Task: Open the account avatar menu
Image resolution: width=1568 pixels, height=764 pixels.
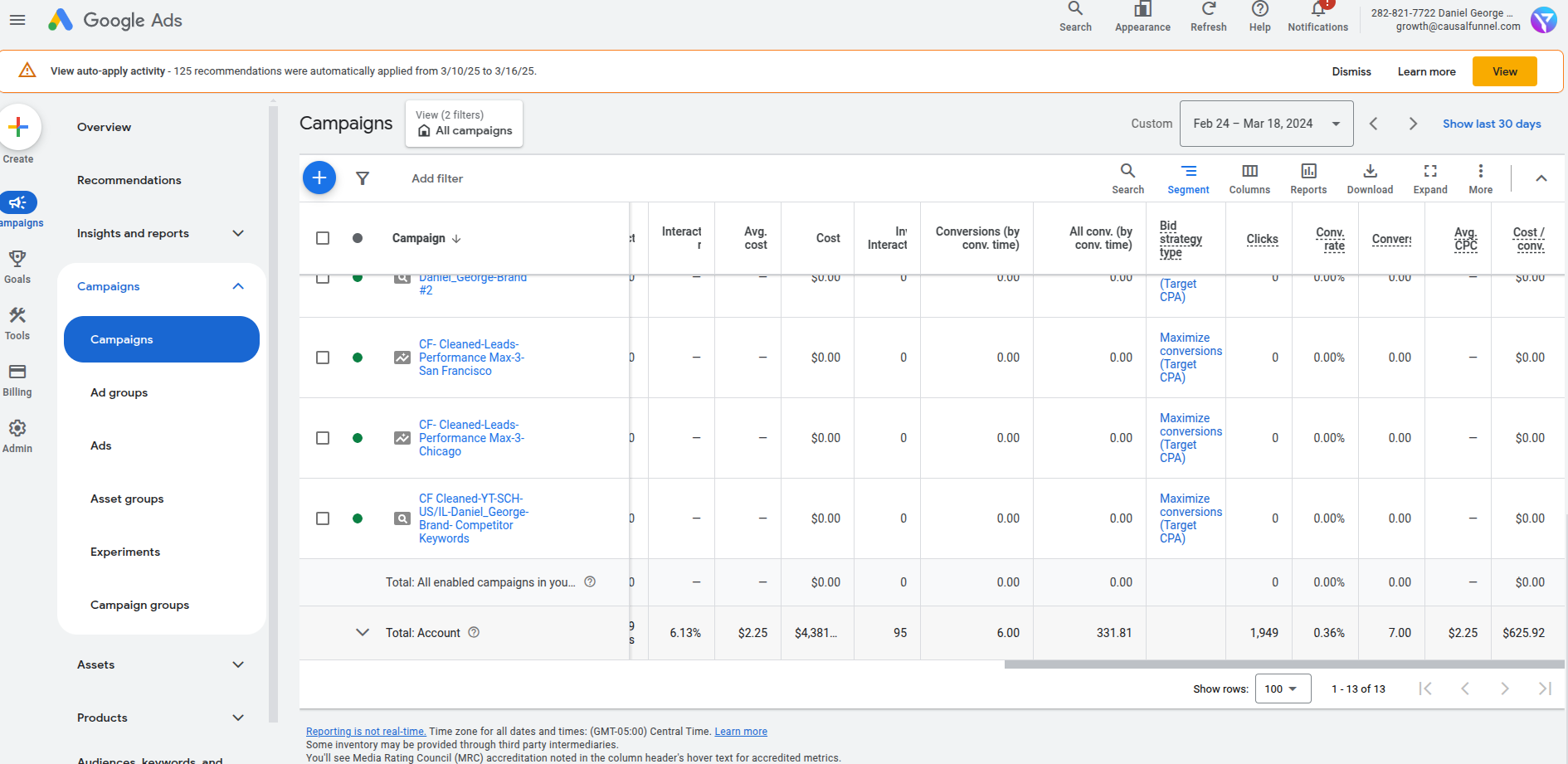Action: coord(1543,20)
